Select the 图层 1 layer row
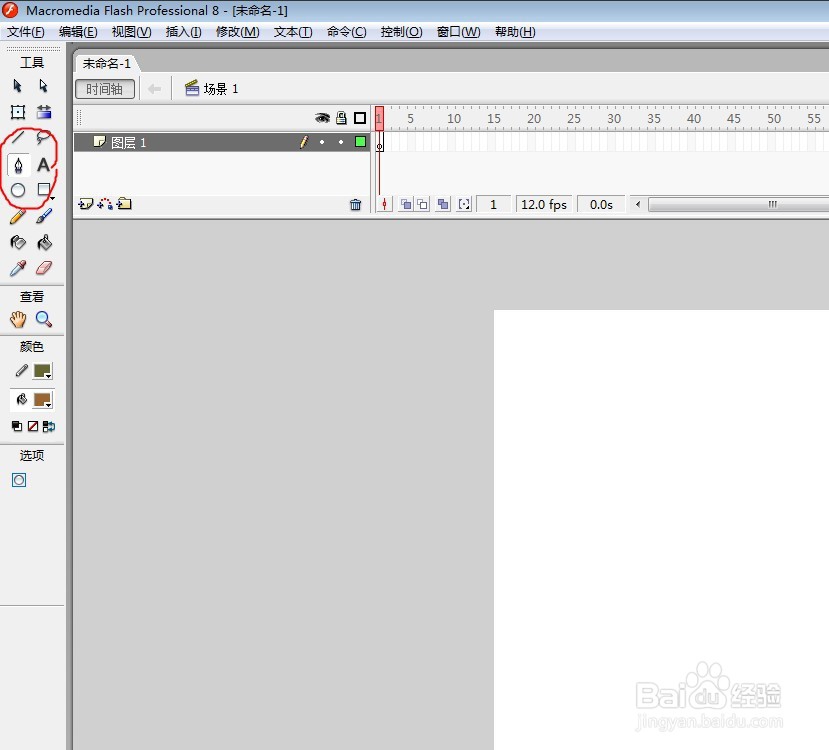Viewport: 829px width, 750px height. (222, 142)
